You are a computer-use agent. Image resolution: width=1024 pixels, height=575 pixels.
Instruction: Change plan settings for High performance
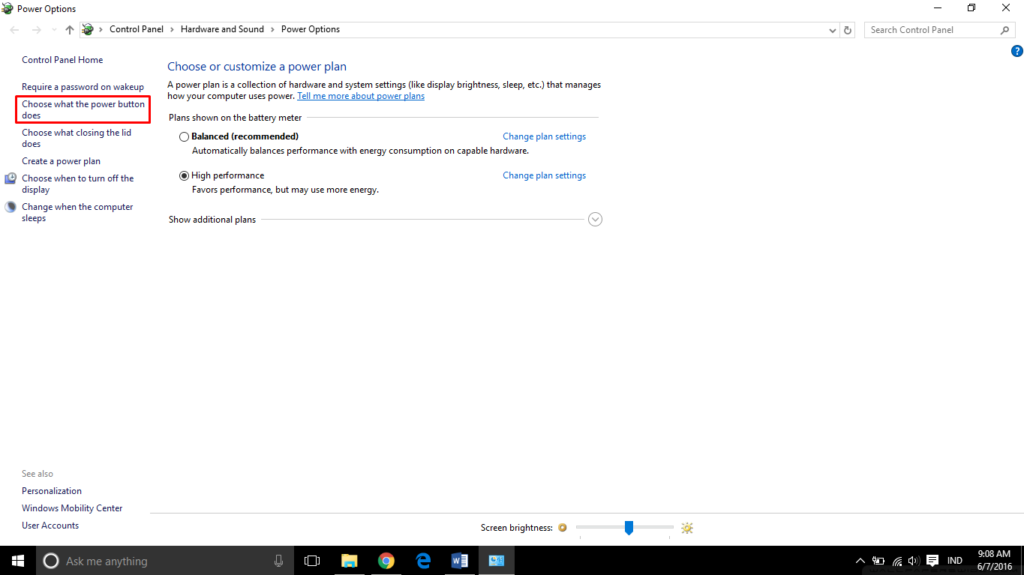544,176
